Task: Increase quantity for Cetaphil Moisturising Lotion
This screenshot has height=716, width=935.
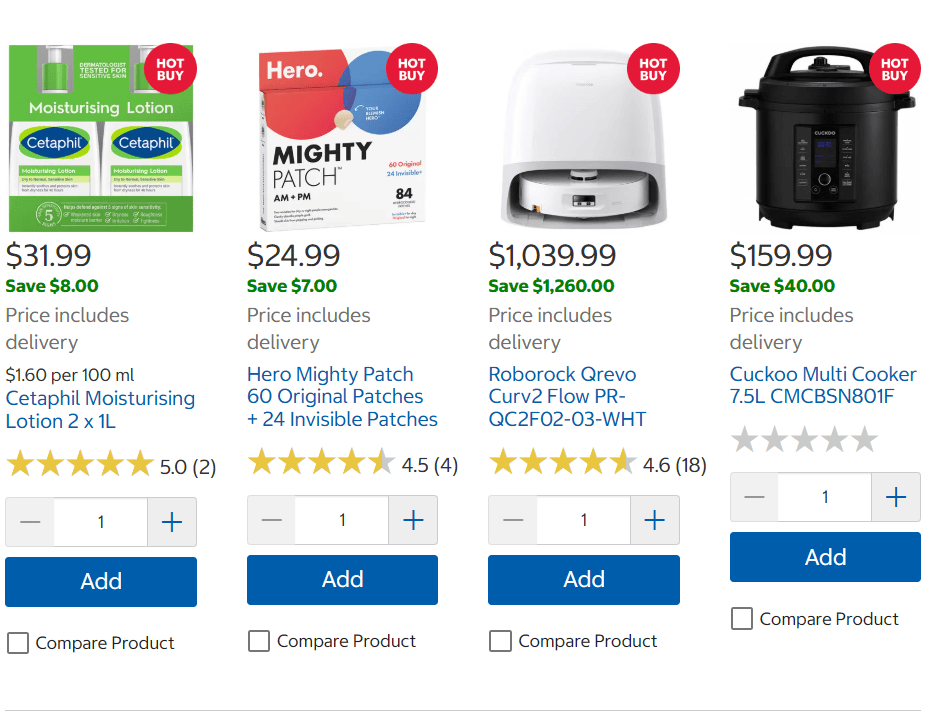Action: (x=172, y=522)
